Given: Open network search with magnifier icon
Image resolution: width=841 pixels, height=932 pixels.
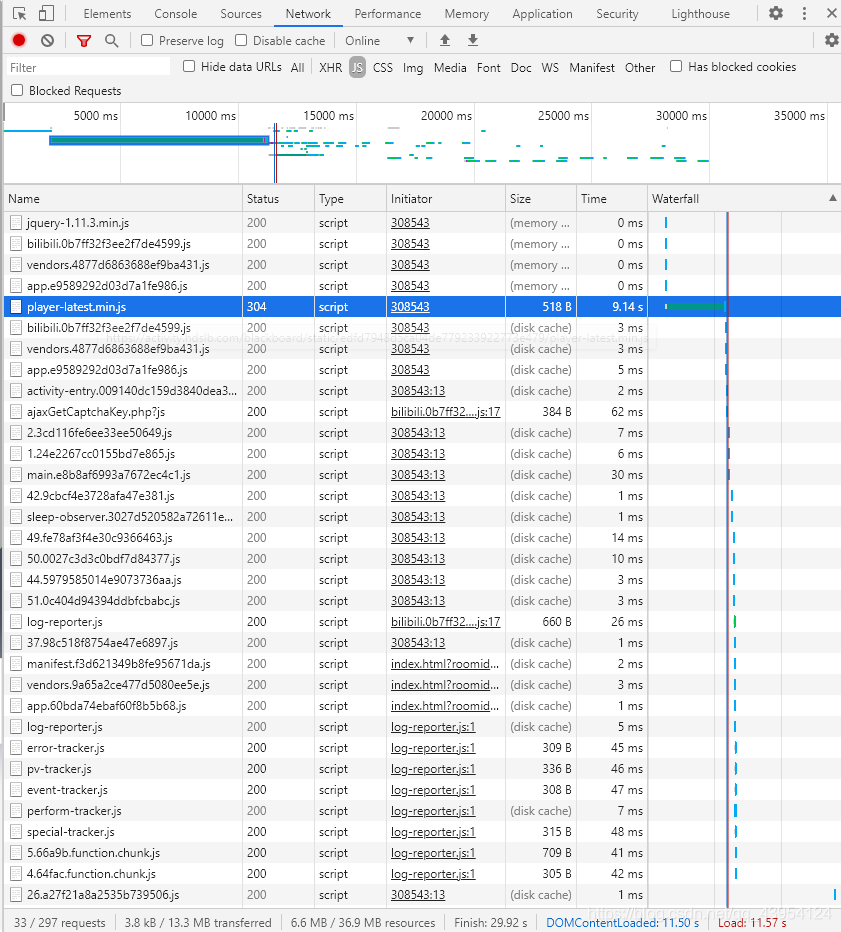Looking at the screenshot, I should pyautogui.click(x=111, y=40).
